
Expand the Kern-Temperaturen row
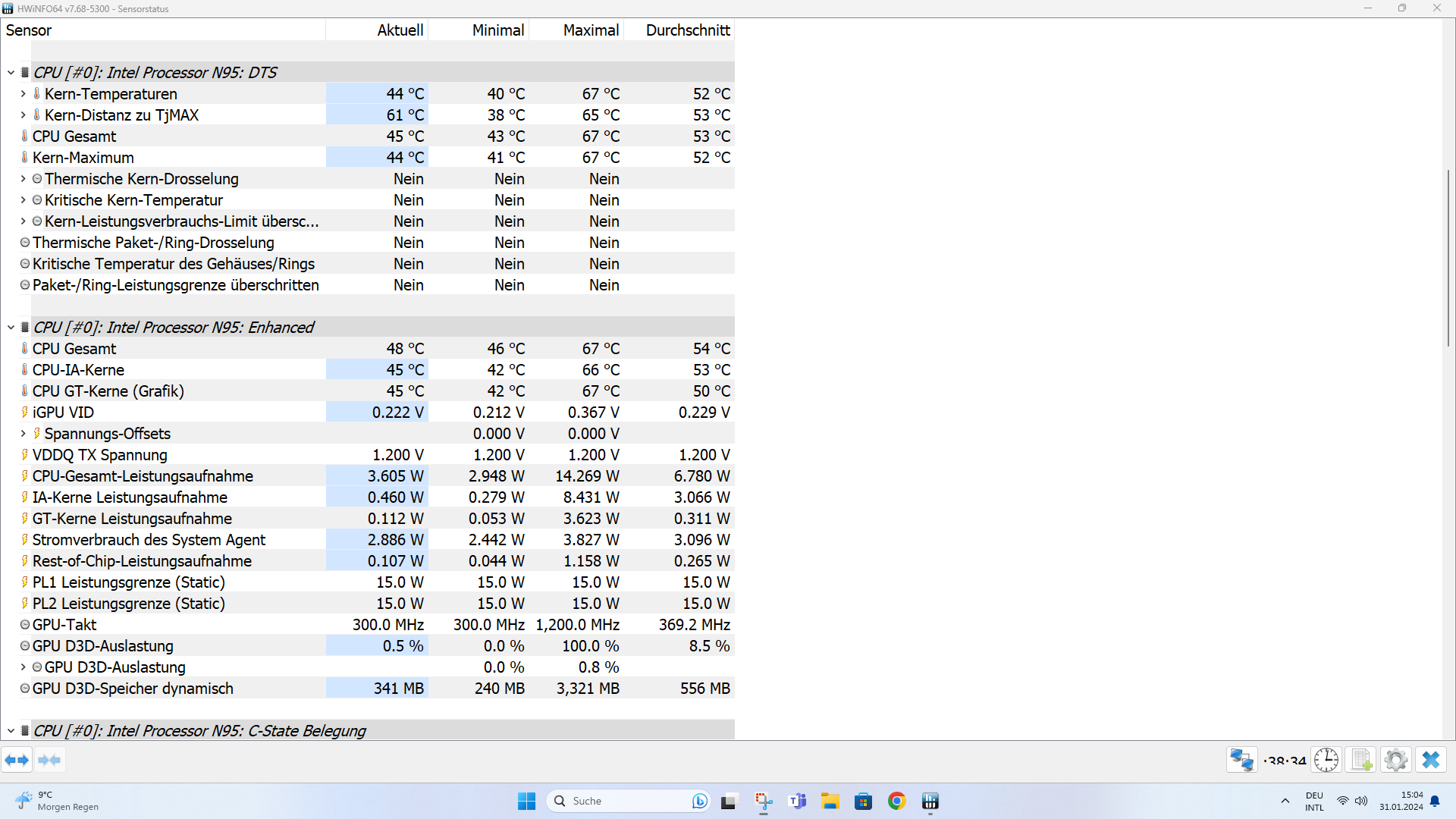(x=23, y=94)
